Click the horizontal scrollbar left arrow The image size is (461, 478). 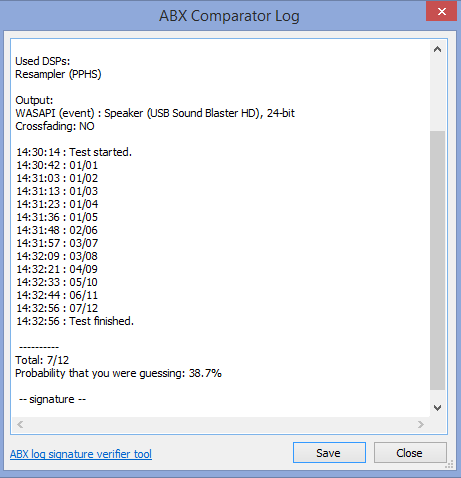pos(20,424)
